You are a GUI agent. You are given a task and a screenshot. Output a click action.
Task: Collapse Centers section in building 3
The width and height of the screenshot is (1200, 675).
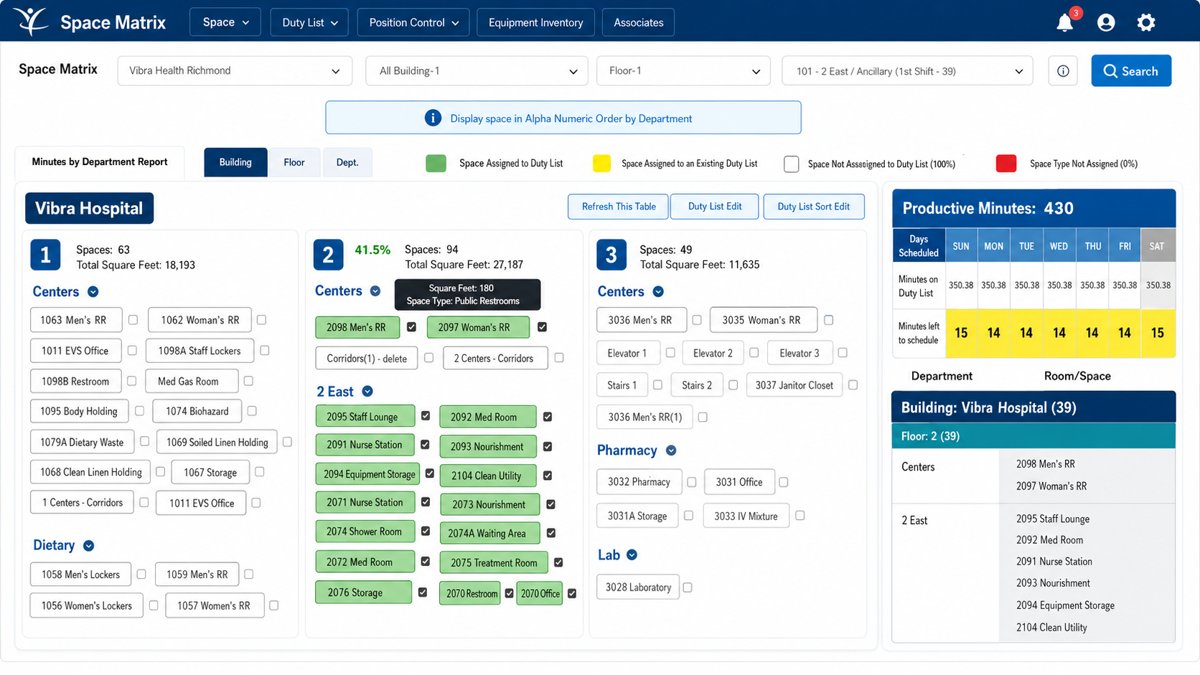click(x=658, y=292)
